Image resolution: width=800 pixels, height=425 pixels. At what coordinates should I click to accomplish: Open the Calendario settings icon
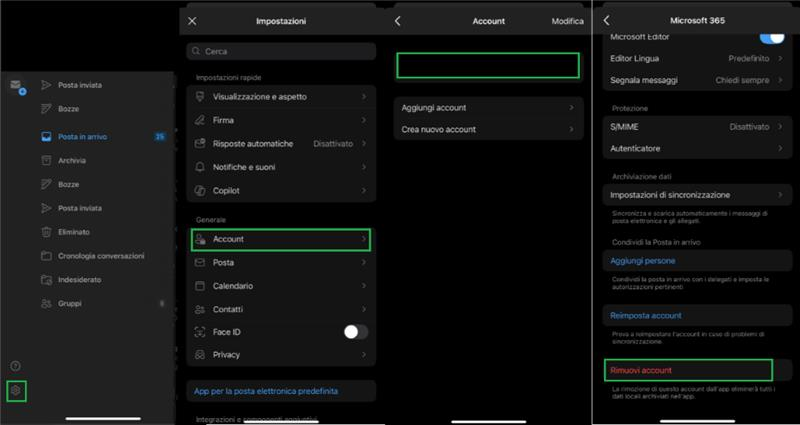point(200,286)
